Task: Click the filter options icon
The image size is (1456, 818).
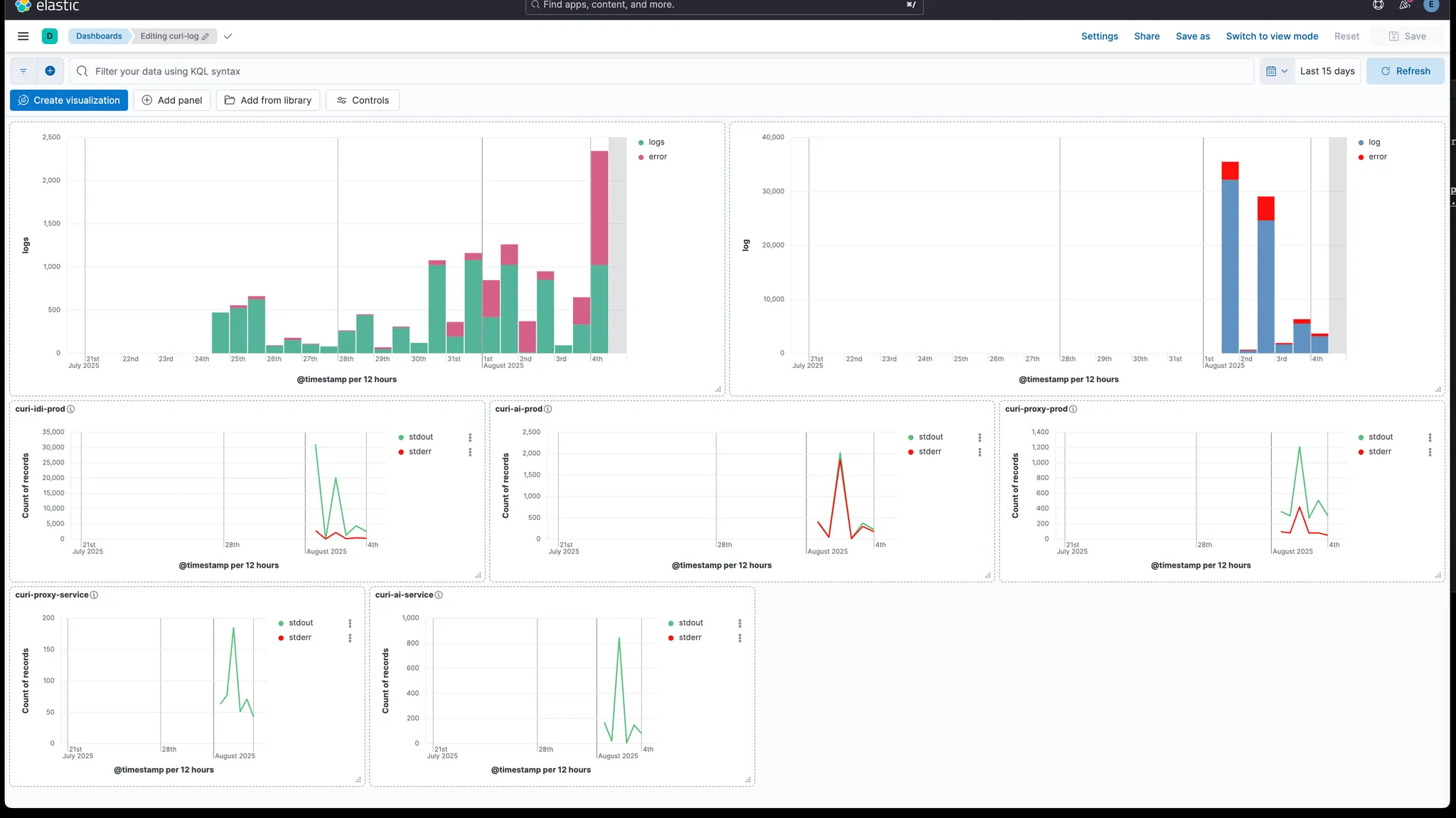Action: 23,71
